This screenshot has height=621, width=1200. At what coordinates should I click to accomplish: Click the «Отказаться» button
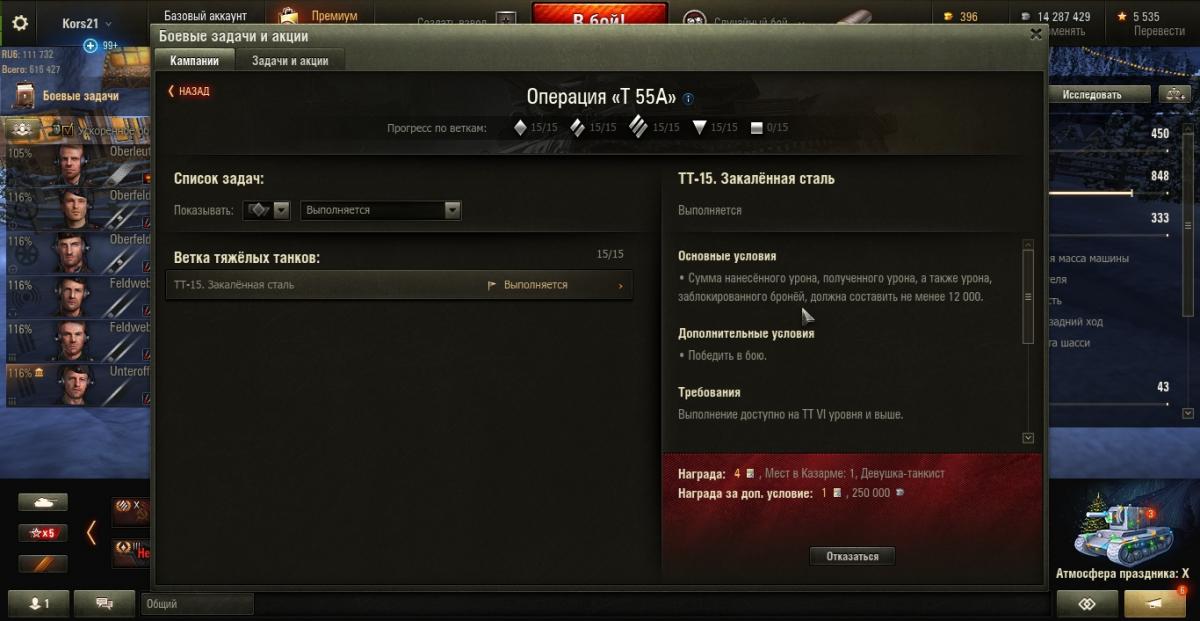pos(852,556)
